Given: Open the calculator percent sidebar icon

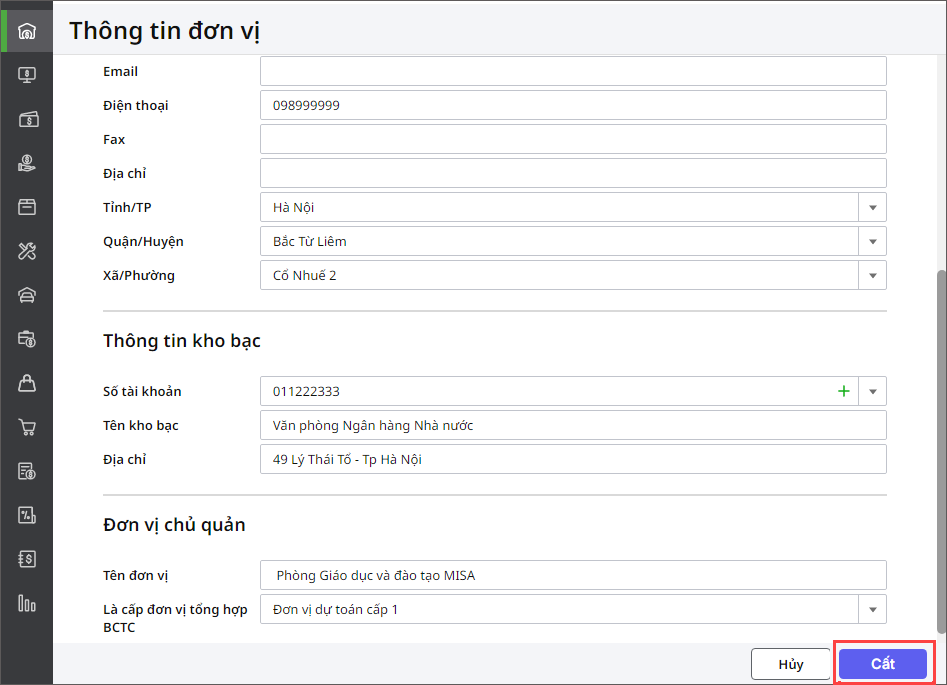Looking at the screenshot, I should click(27, 515).
